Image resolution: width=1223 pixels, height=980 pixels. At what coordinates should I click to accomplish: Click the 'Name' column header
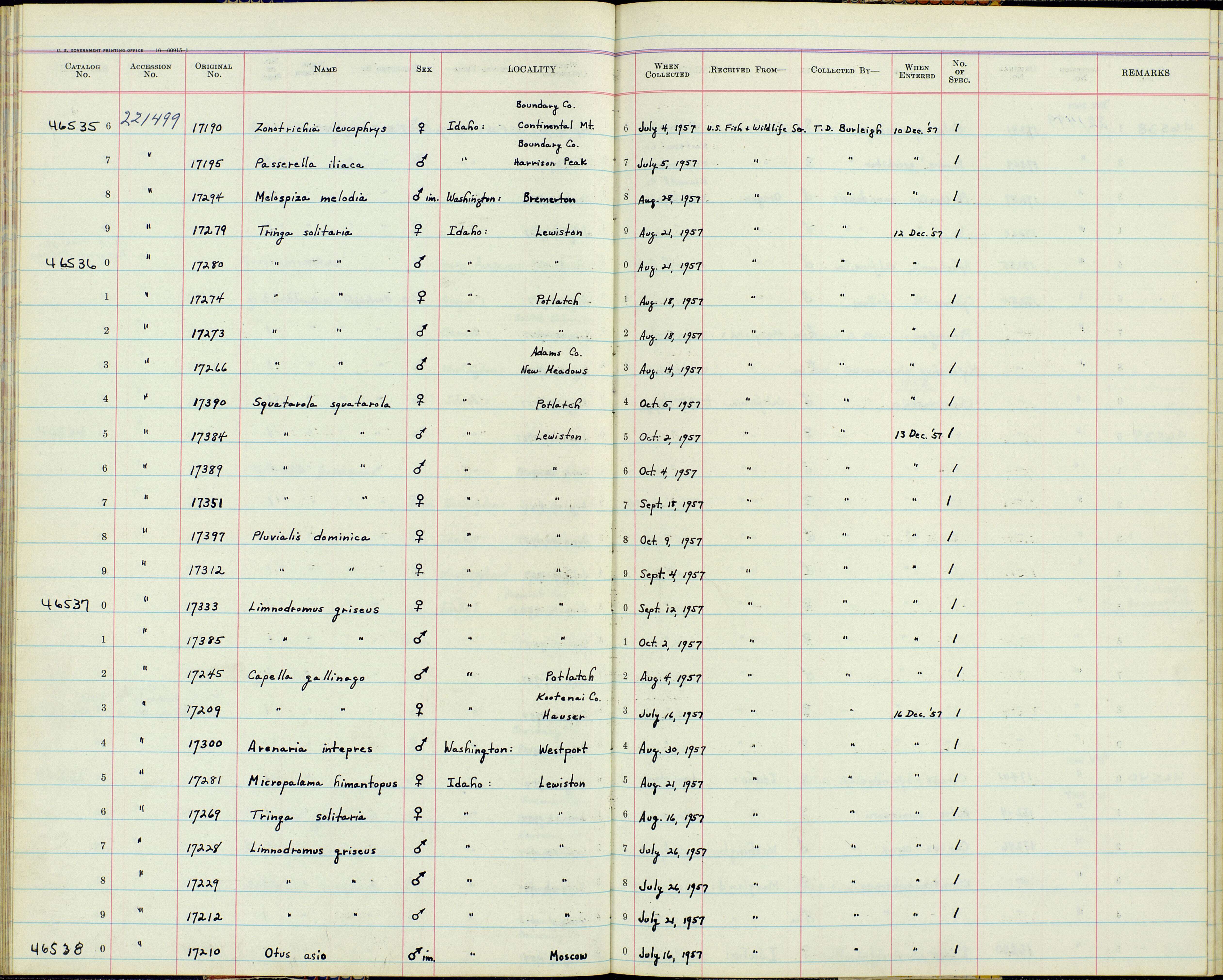coord(326,69)
